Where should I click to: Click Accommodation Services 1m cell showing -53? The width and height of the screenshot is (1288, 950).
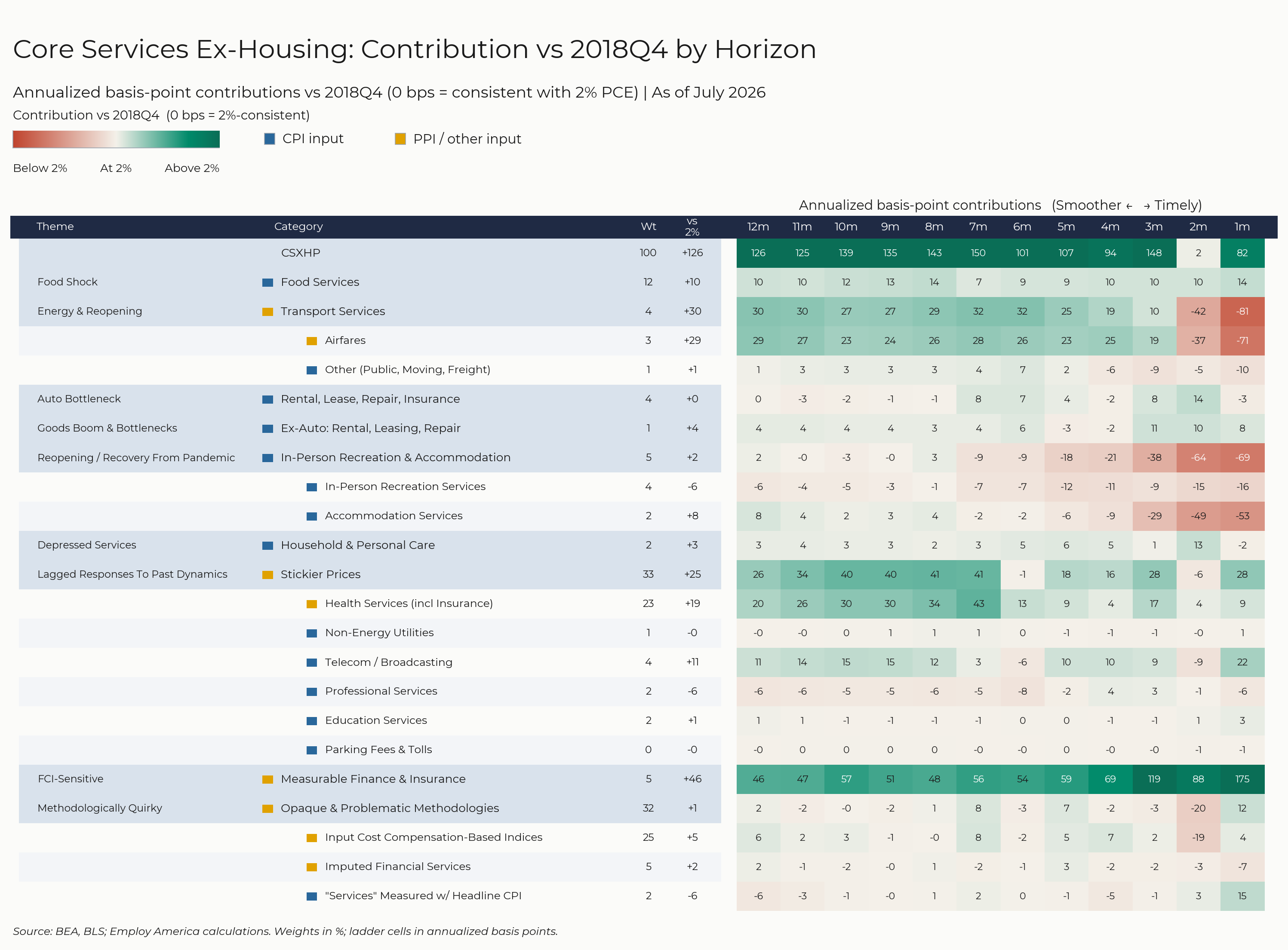(x=1242, y=516)
